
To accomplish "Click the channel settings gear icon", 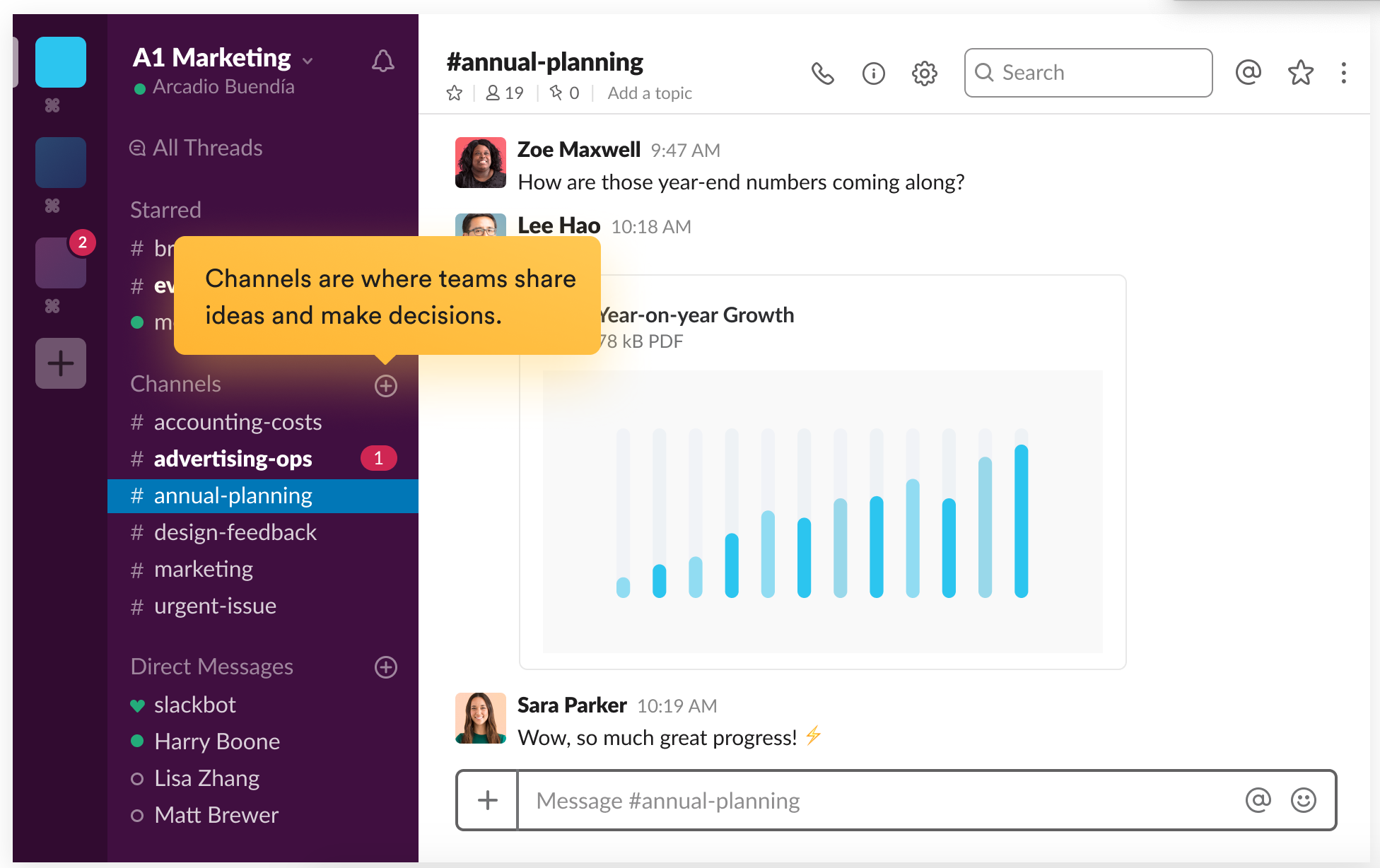I will pos(922,72).
